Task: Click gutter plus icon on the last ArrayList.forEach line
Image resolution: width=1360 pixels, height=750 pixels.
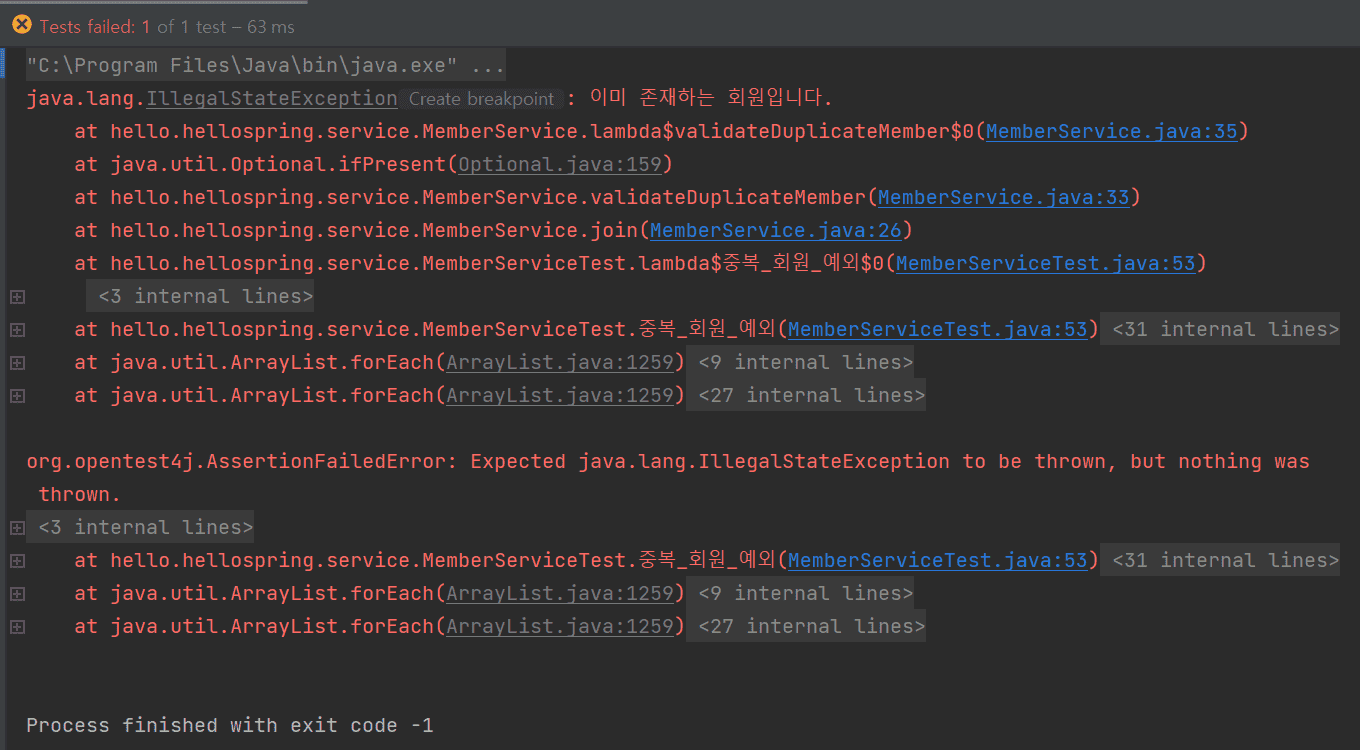Action: click(x=16, y=627)
